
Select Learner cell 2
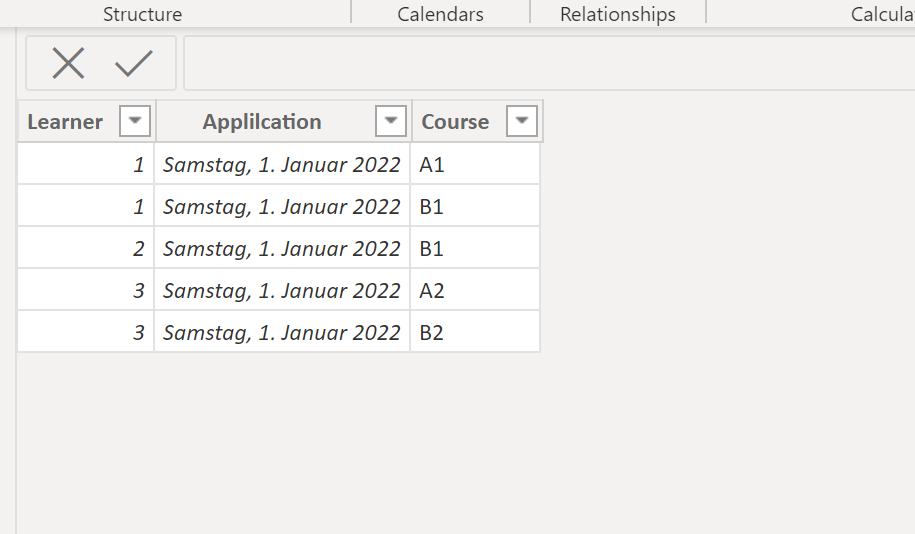86,248
